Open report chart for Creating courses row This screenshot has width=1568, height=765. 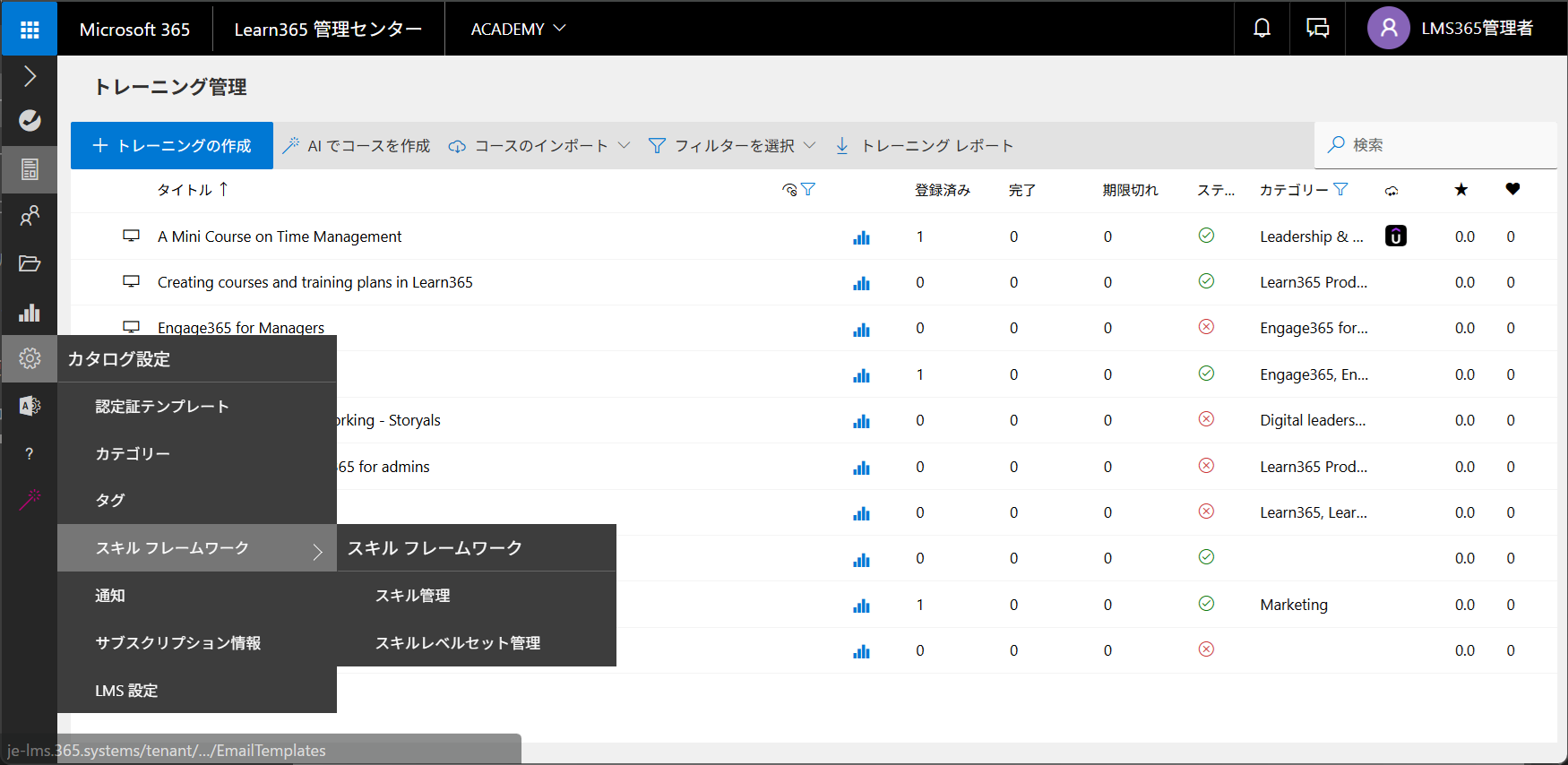coord(861,283)
